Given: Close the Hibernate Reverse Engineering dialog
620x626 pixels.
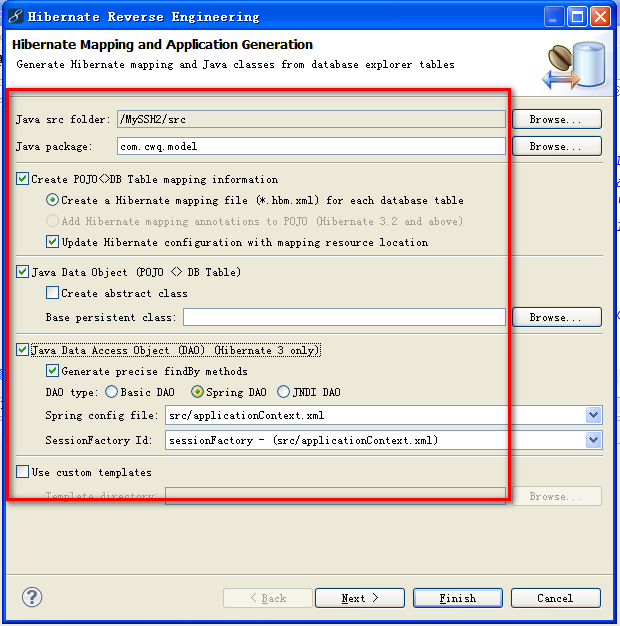Looking at the screenshot, I should 600,17.
